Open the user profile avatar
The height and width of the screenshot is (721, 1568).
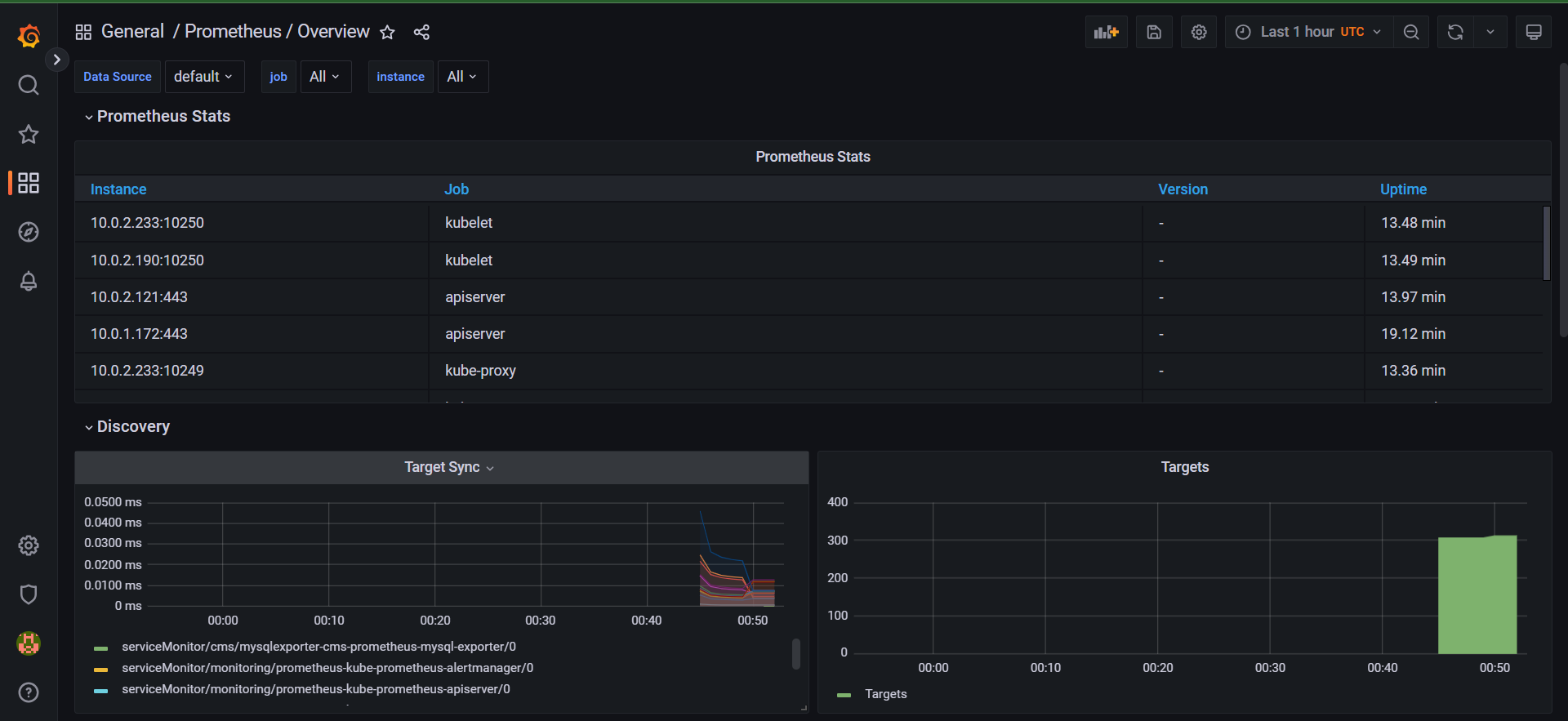tap(29, 643)
